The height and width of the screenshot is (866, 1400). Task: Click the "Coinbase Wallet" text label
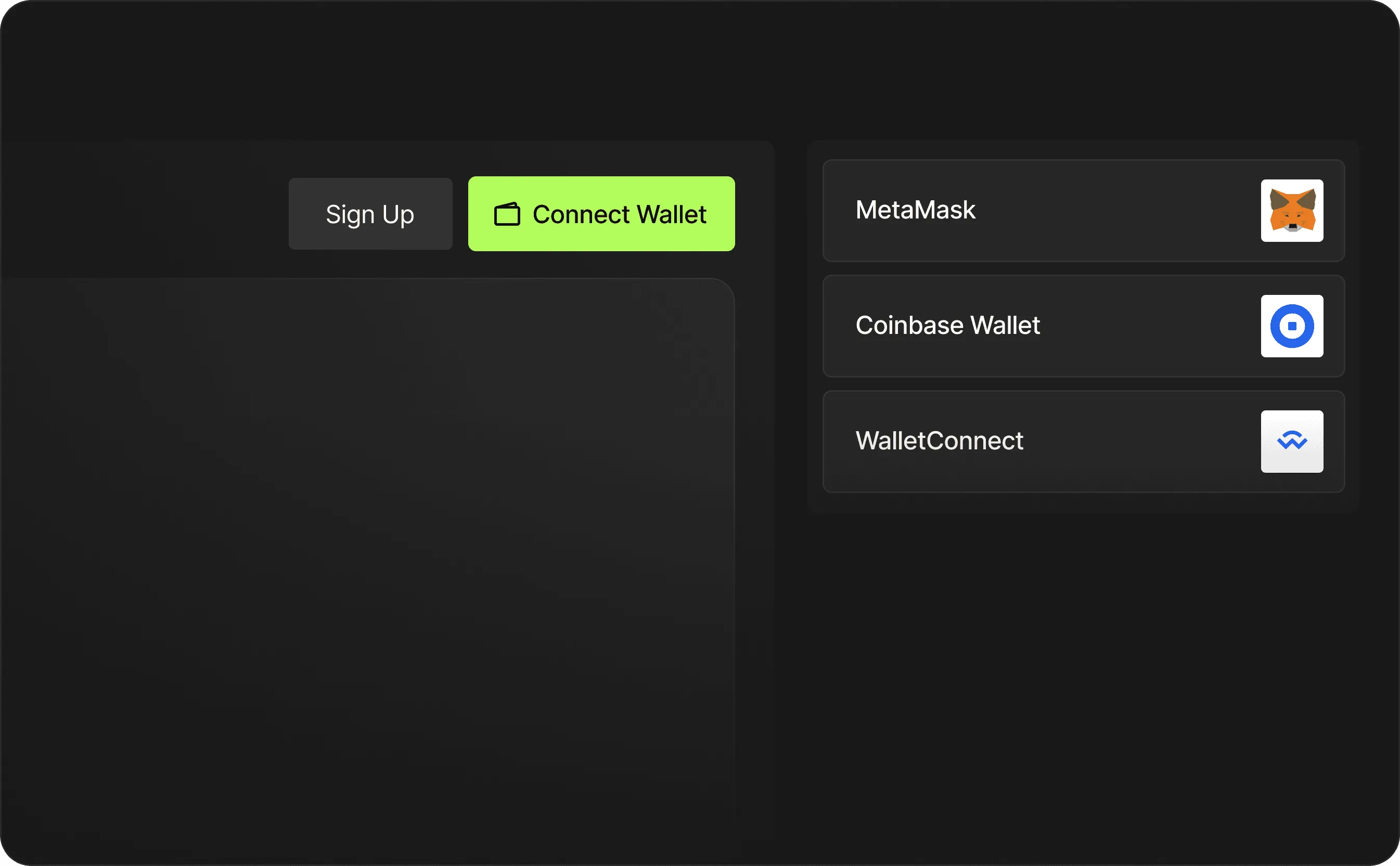tap(947, 325)
